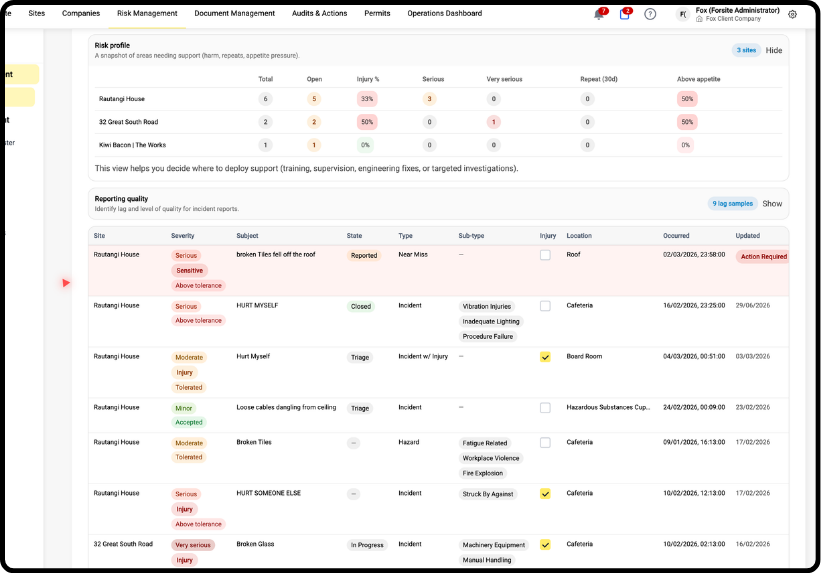
Task: Click the Procedure Failure sub-type tag
Action: (x=487, y=337)
